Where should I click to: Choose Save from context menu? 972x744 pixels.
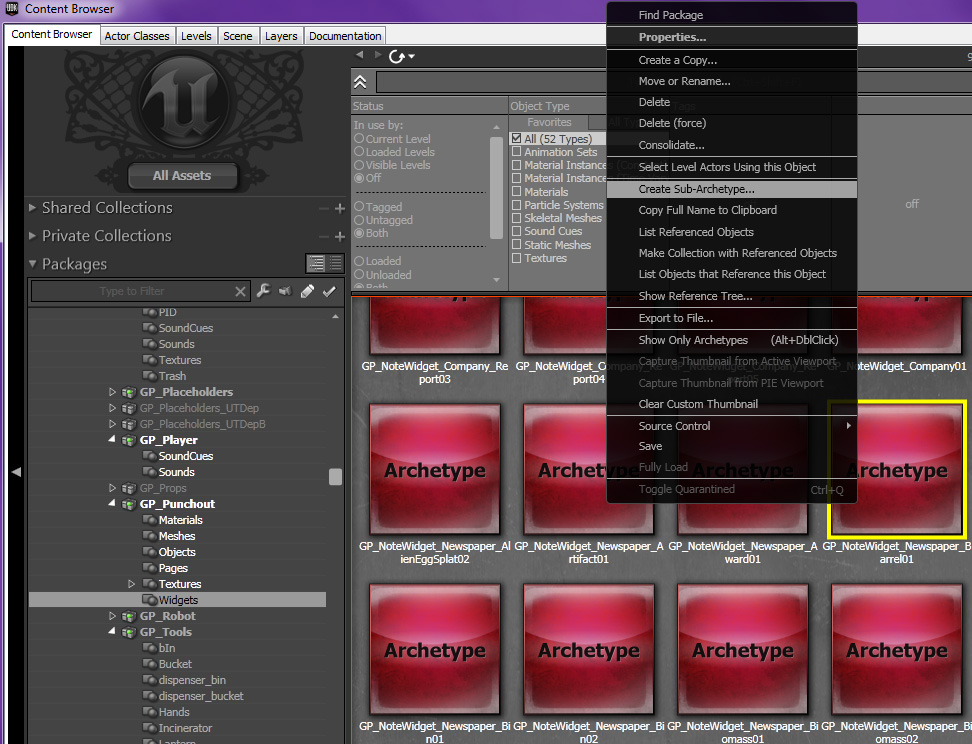tap(731, 446)
